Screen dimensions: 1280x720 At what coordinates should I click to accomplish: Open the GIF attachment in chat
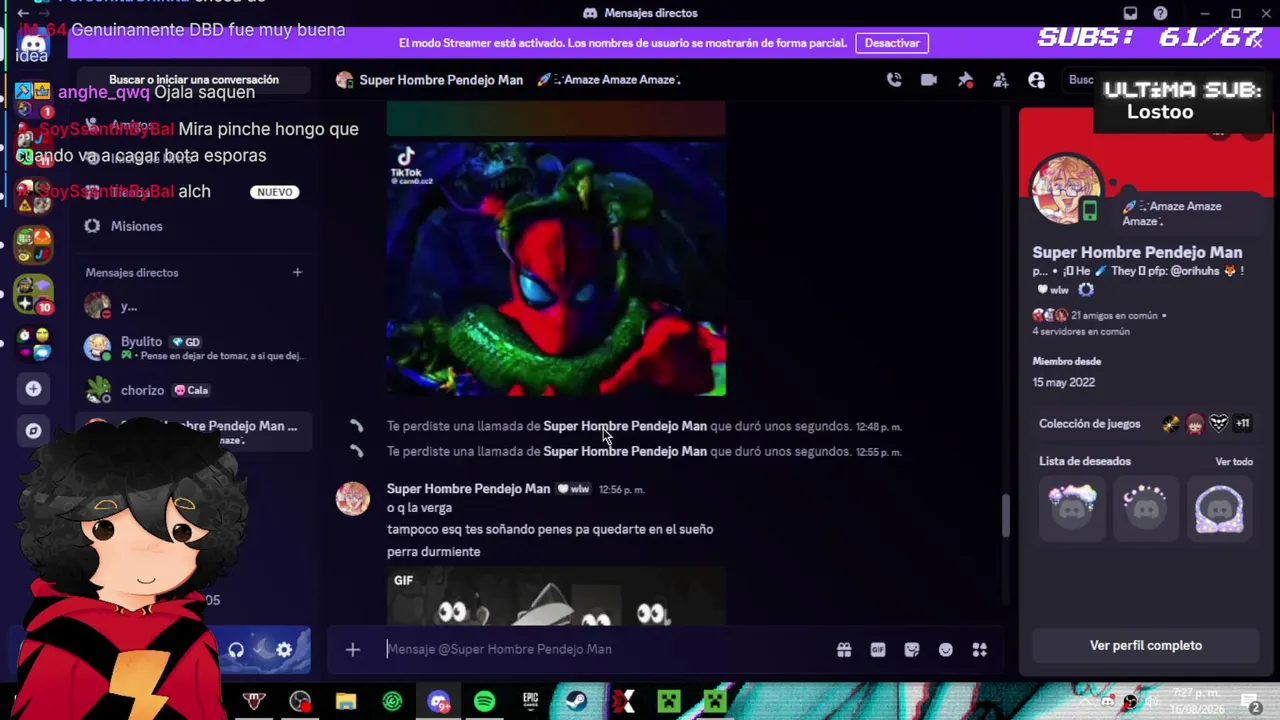(556, 597)
